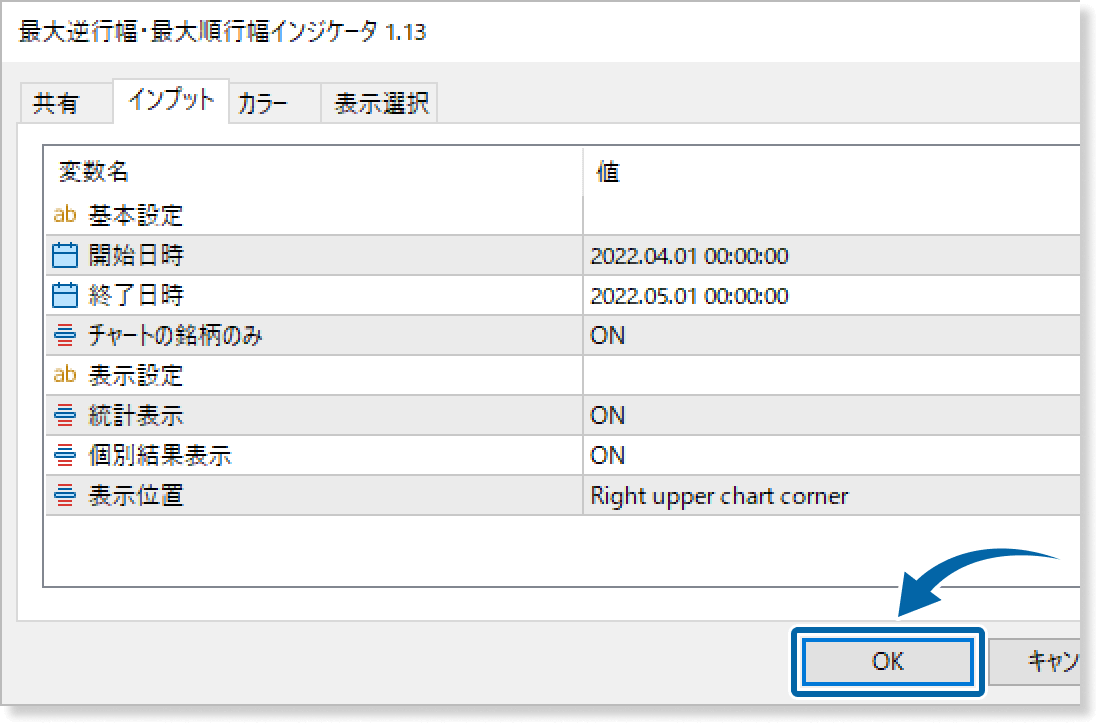
Task: Click the enum icon beside 表示位置
Action: tap(65, 496)
